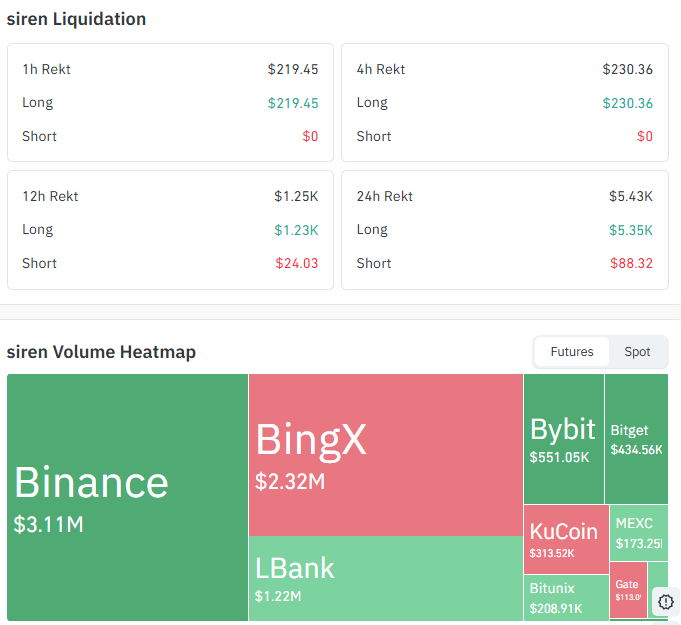Click the siren Volume Heatmap heading
Viewport: 681px width, 625px height.
pyautogui.click(x=101, y=352)
